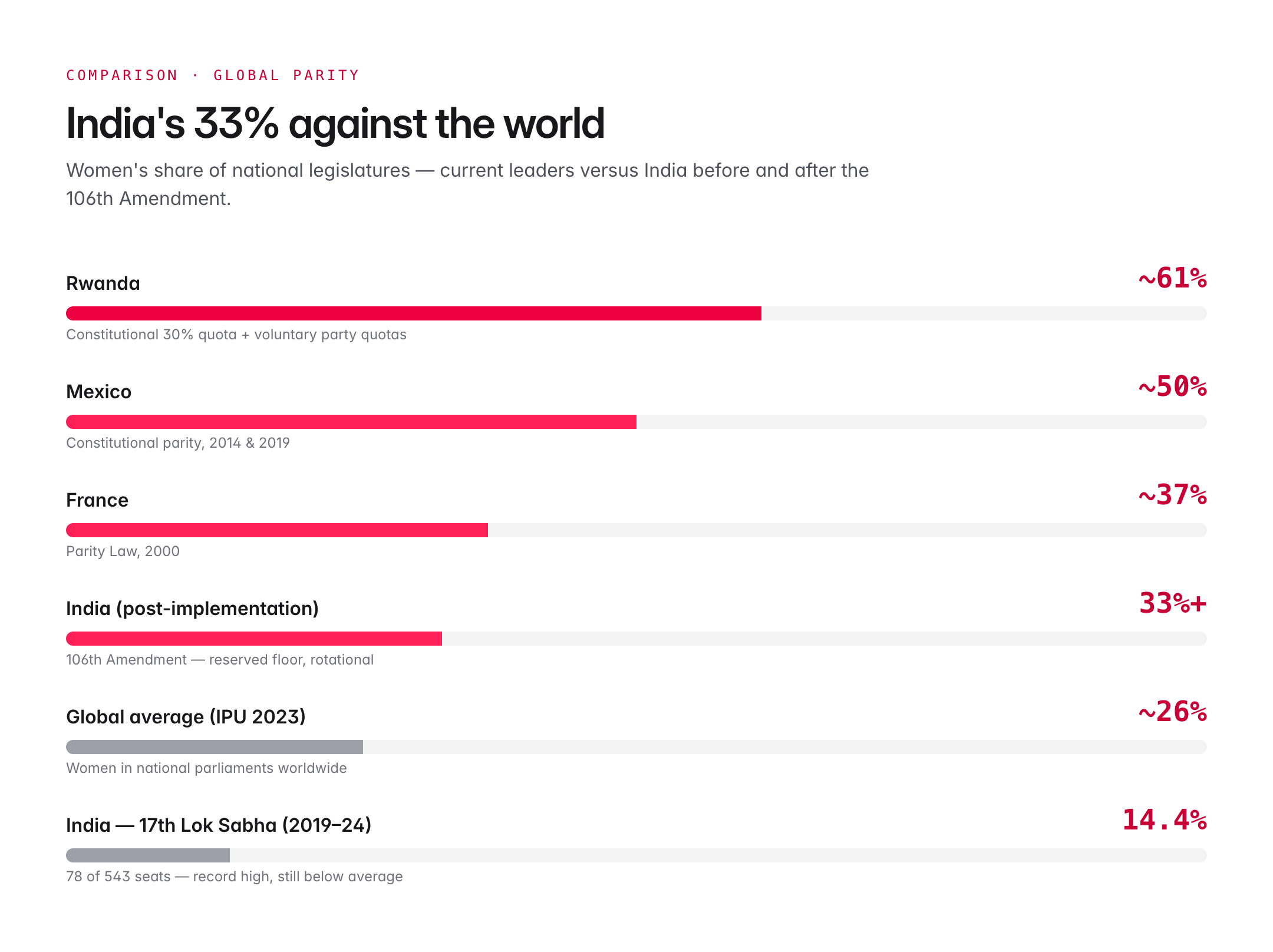This screenshot has height=952, width=1273.
Task: Click the ~37% value for France
Action: (1172, 495)
